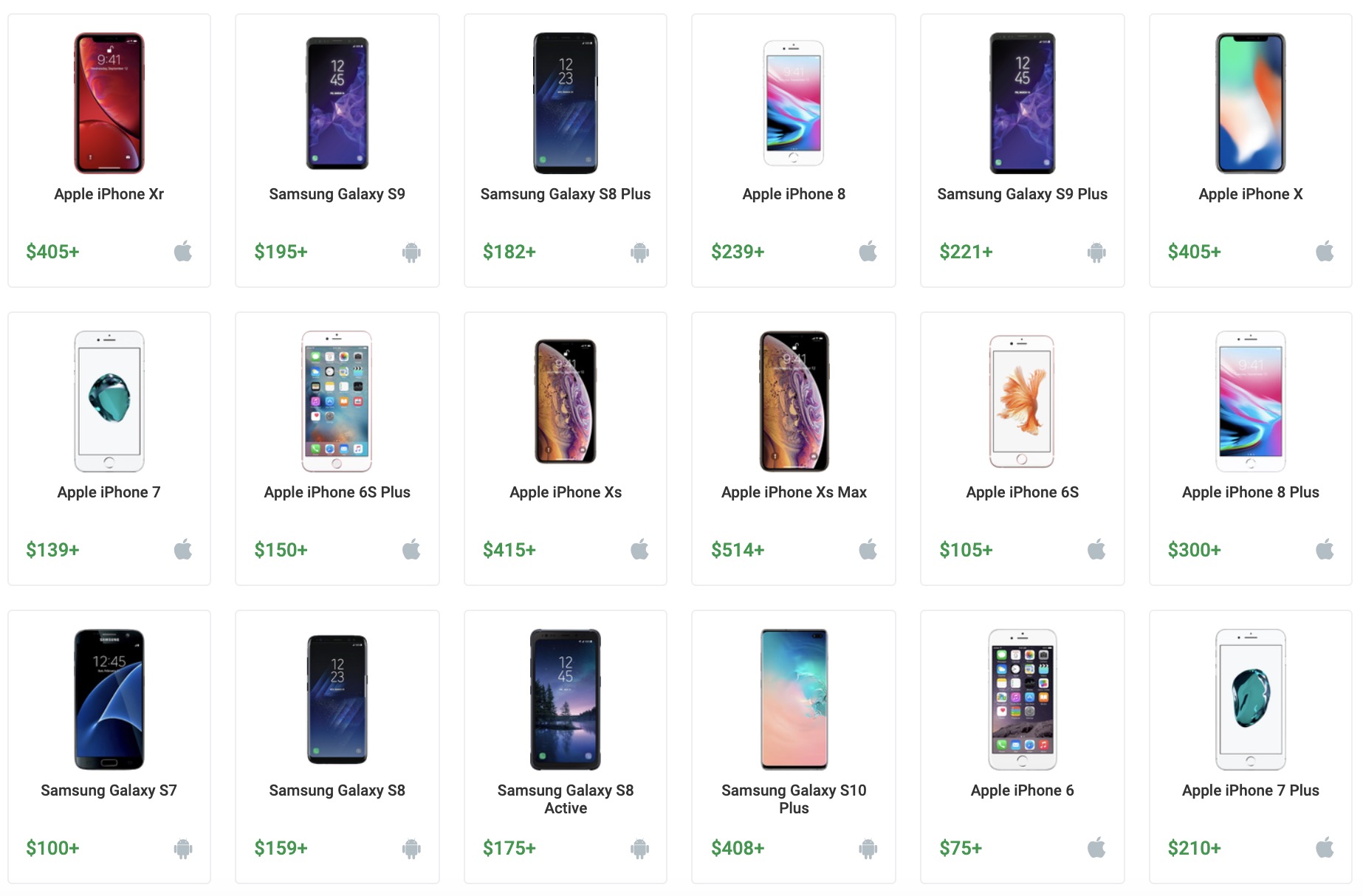Click the Android icon on Galaxy S9 Plus card
Viewport: 1363px width, 896px height.
[x=1096, y=252]
